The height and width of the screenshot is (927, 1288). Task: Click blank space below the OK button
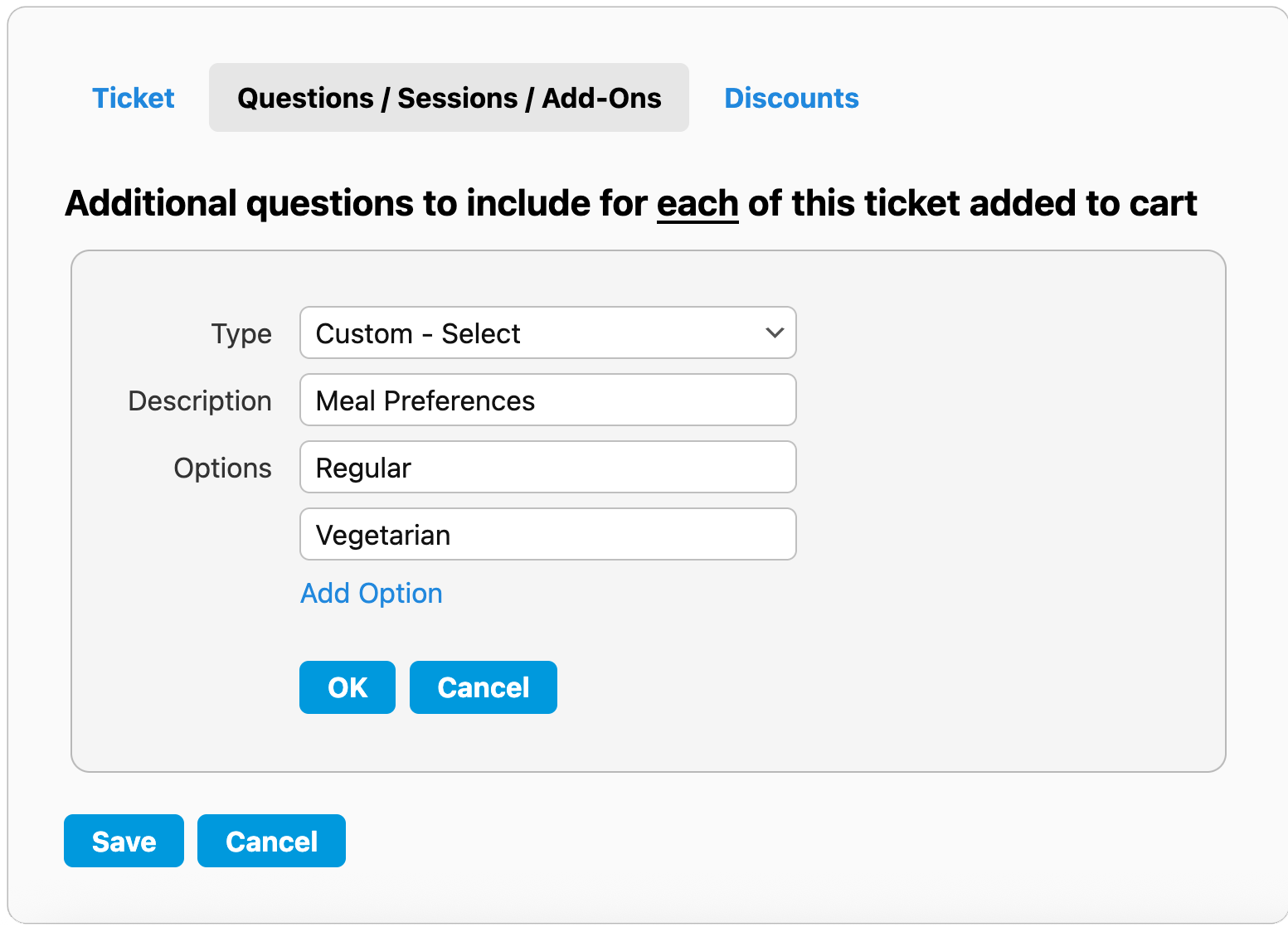click(348, 742)
